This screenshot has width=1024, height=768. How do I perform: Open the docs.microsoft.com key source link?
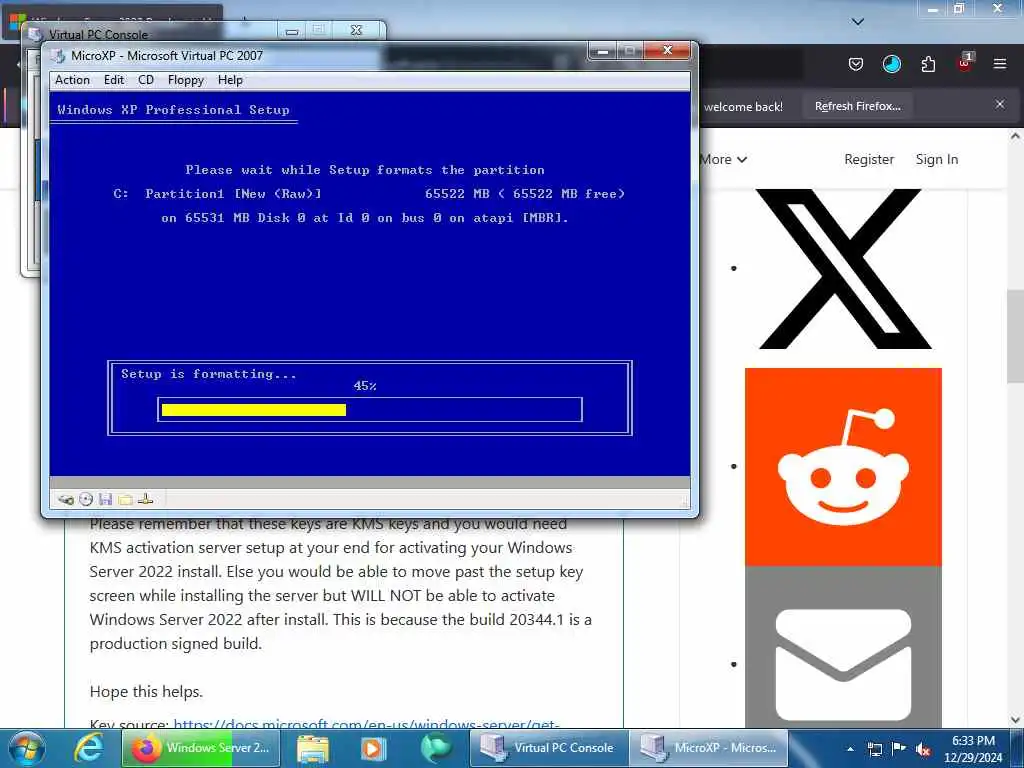coord(366,724)
